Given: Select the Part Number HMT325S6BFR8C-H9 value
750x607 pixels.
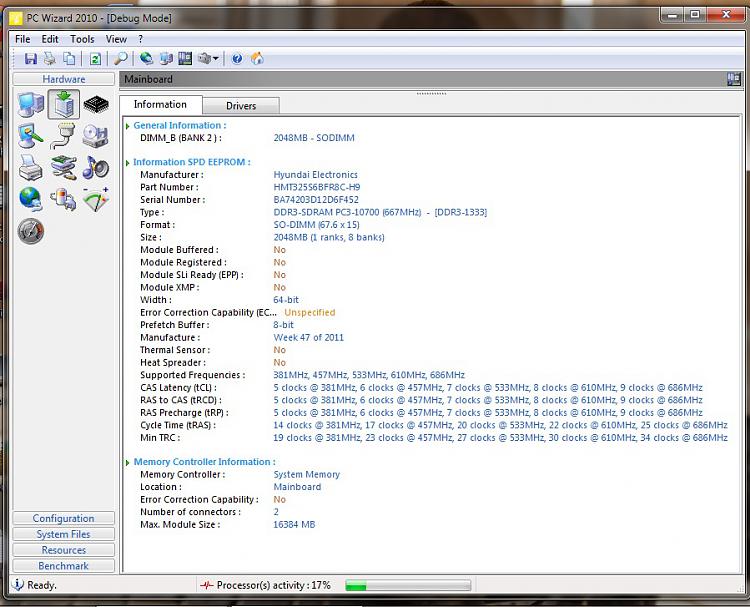Looking at the screenshot, I should [x=317, y=188].
